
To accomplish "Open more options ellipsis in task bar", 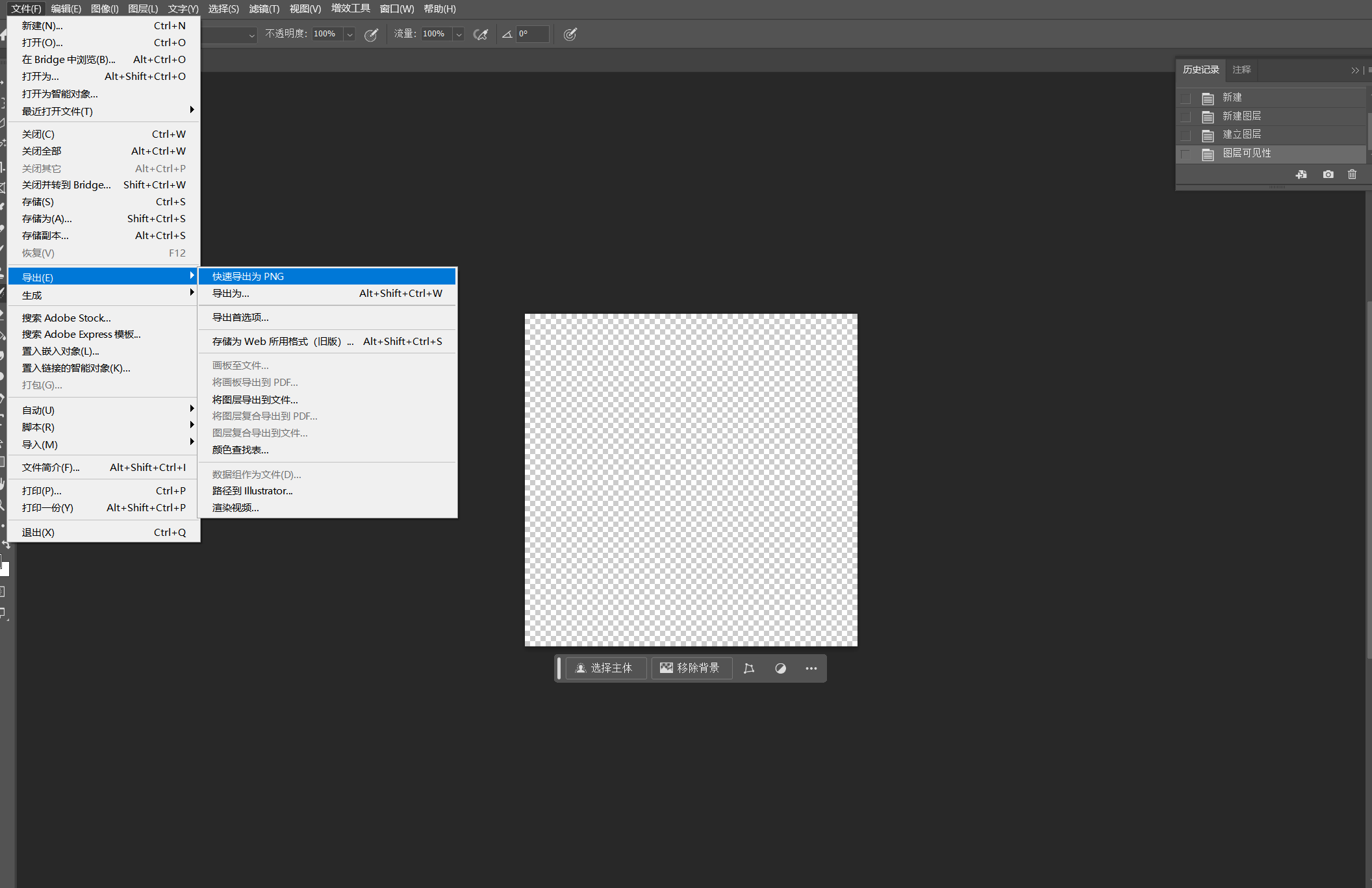I will (811, 668).
